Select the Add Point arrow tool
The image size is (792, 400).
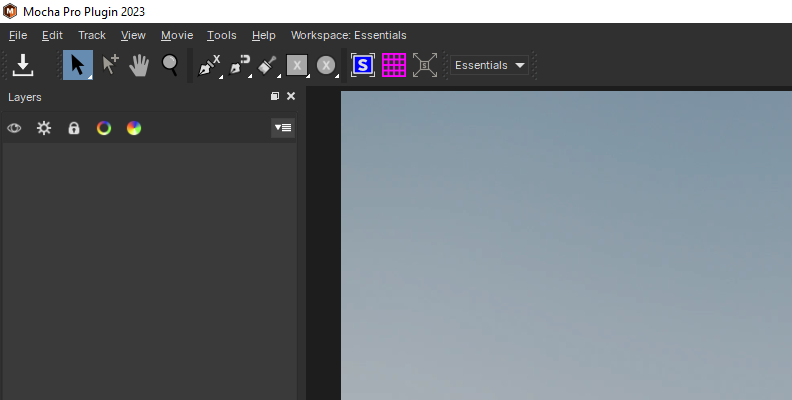[110, 65]
